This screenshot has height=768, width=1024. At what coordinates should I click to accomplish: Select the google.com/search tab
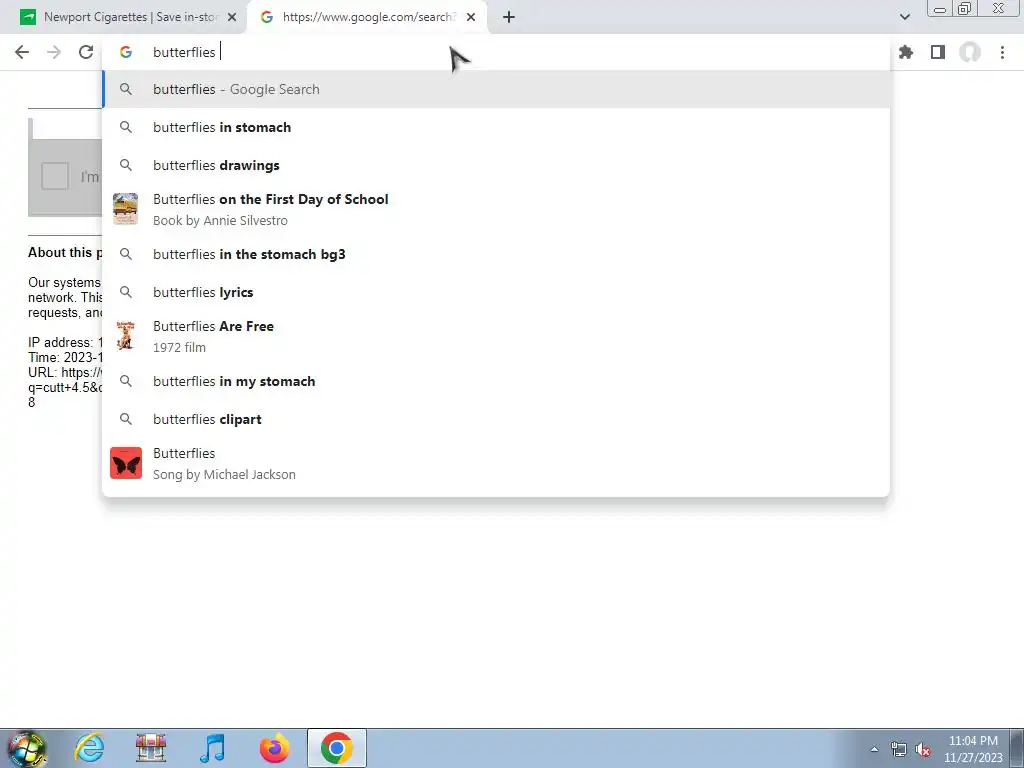(x=367, y=17)
